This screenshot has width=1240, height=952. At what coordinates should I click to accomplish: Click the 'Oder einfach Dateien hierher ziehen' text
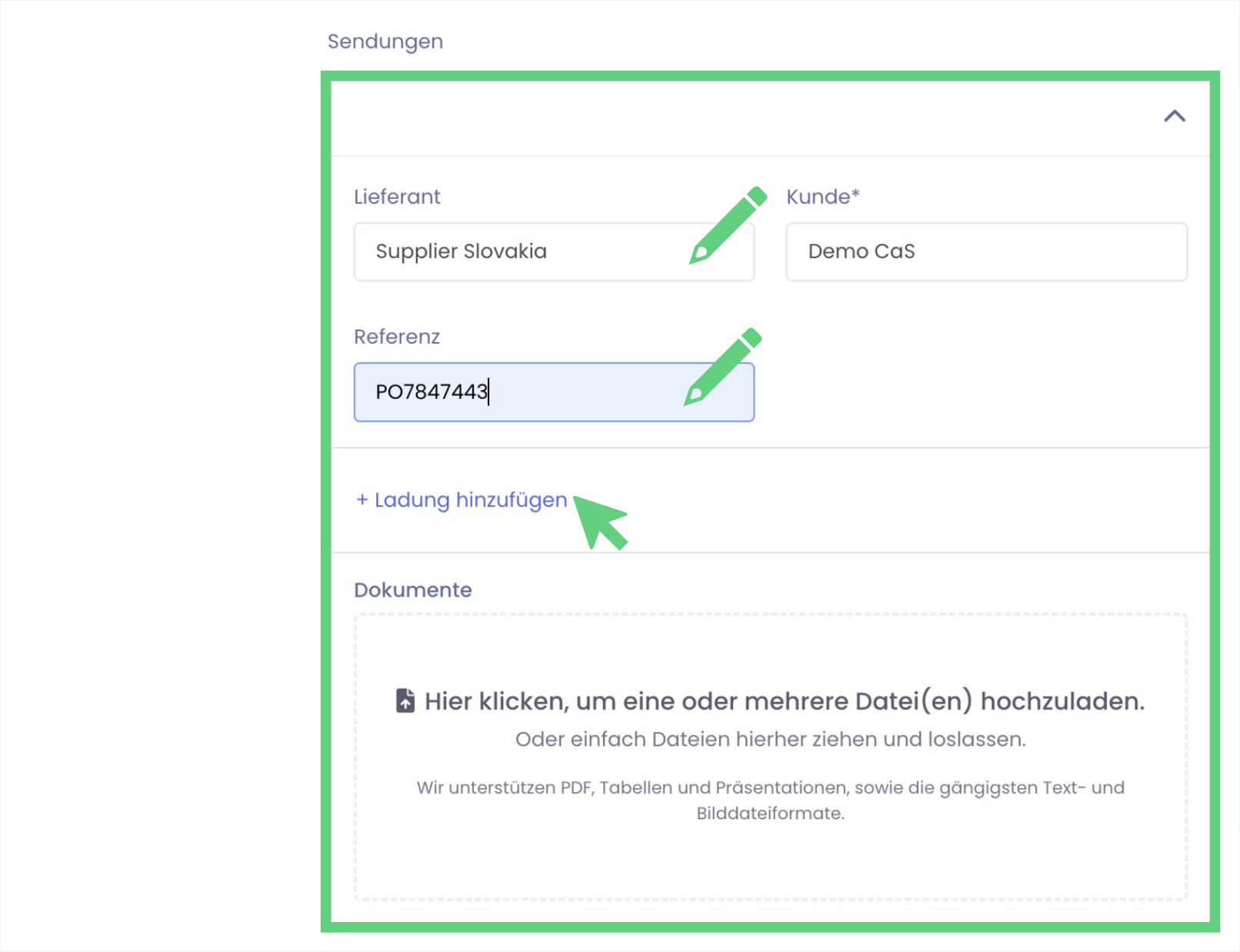[x=770, y=739]
